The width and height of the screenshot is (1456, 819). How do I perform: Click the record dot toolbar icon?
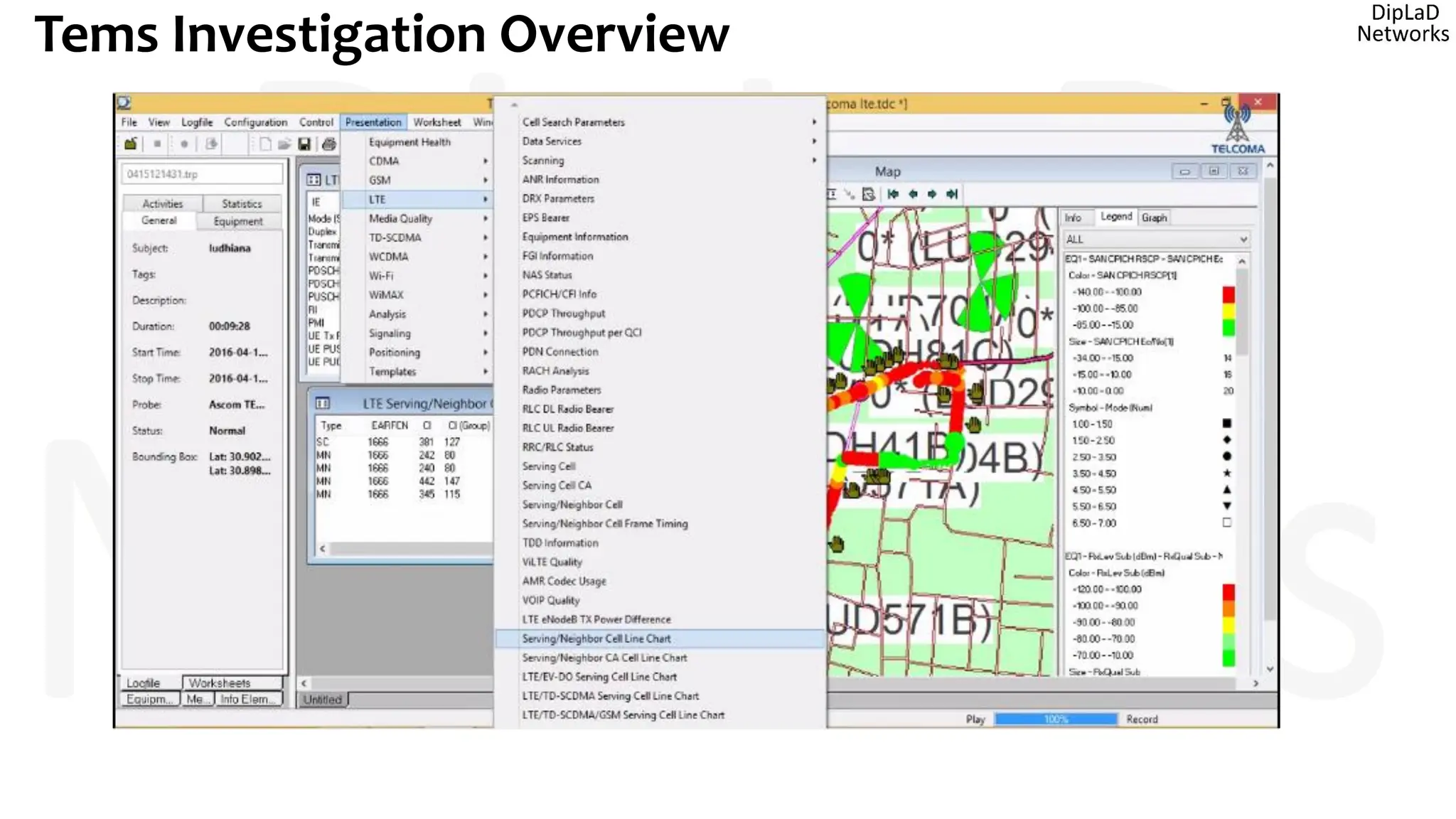pos(184,144)
